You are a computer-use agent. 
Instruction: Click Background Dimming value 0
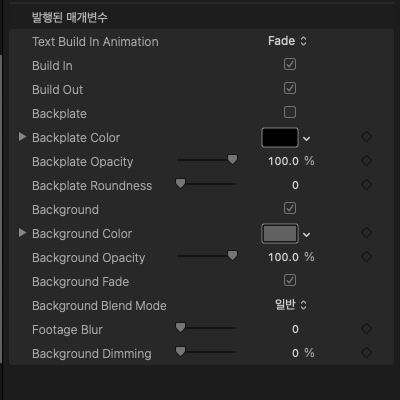(295, 353)
